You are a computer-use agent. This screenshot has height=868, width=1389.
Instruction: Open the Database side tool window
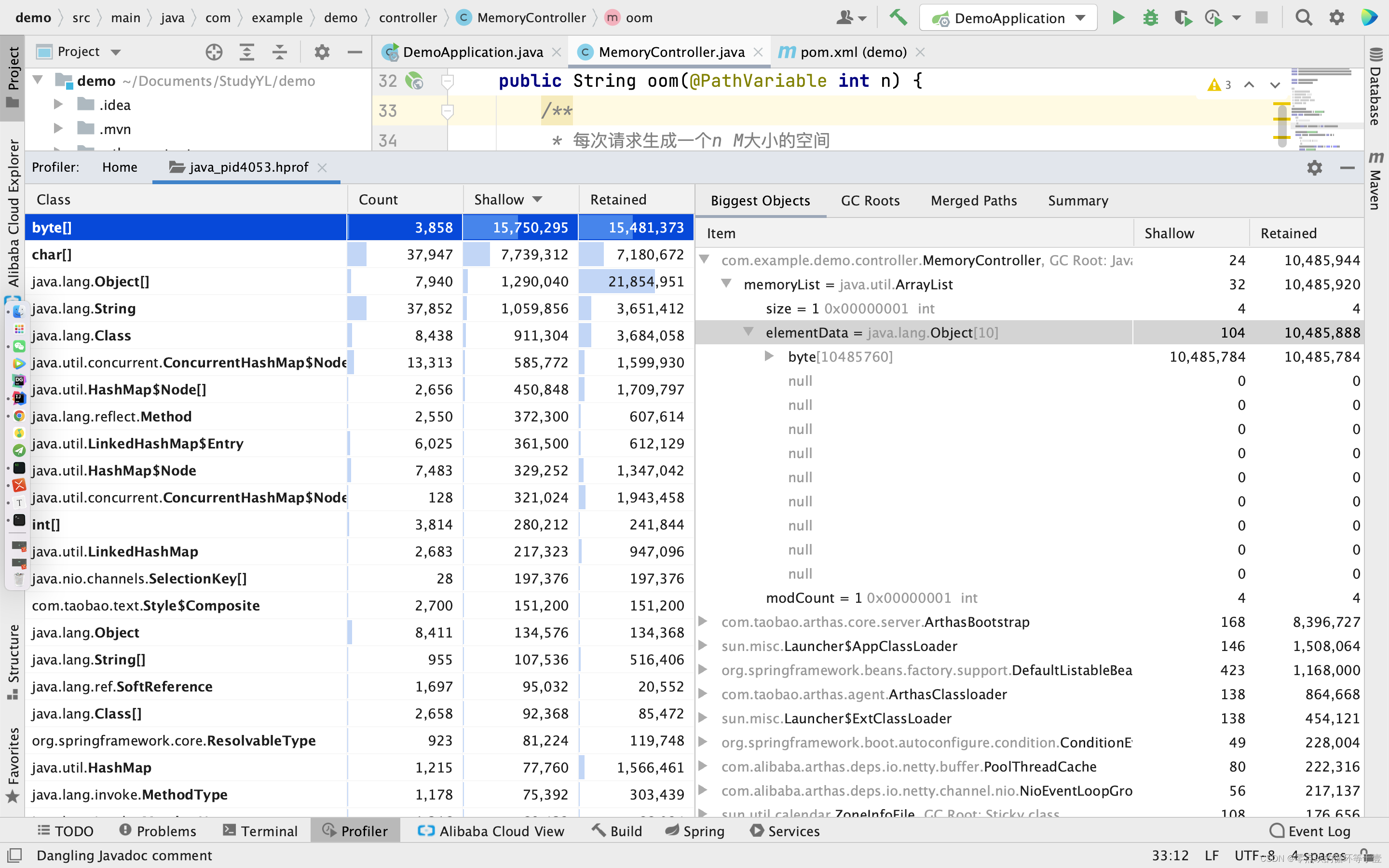[x=1376, y=87]
